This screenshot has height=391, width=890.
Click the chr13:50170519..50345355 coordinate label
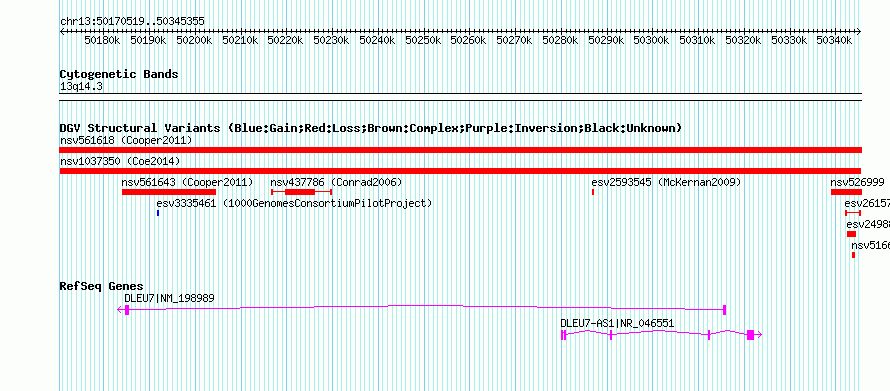(x=132, y=22)
